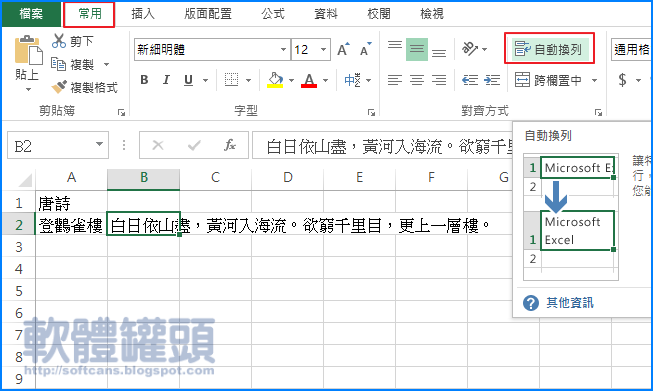The height and width of the screenshot is (391, 653).
Task: Select column E header
Action: (359, 178)
